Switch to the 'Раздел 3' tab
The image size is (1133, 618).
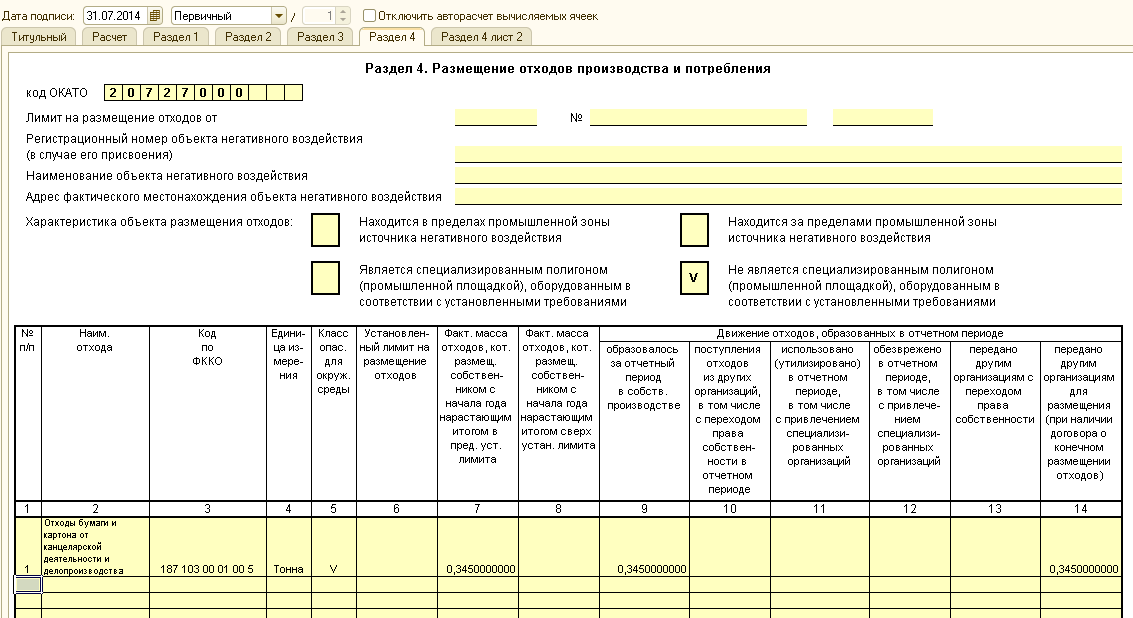320,37
